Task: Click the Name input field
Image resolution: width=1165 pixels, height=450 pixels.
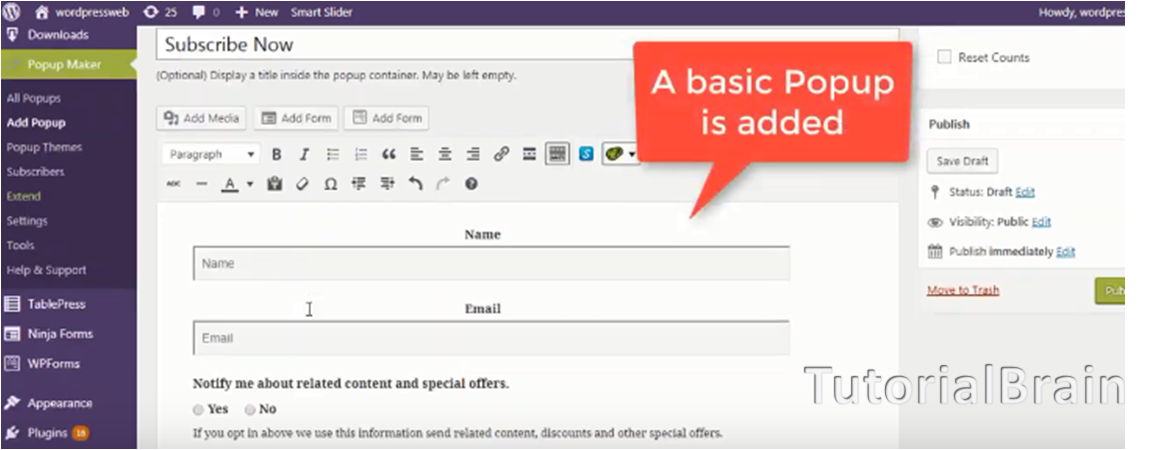Action: (491, 264)
